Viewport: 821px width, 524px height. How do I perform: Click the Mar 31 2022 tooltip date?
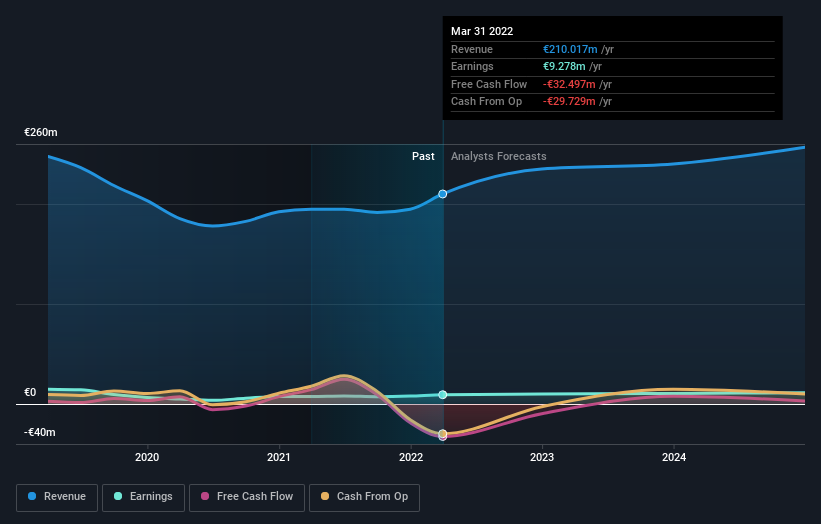482,31
